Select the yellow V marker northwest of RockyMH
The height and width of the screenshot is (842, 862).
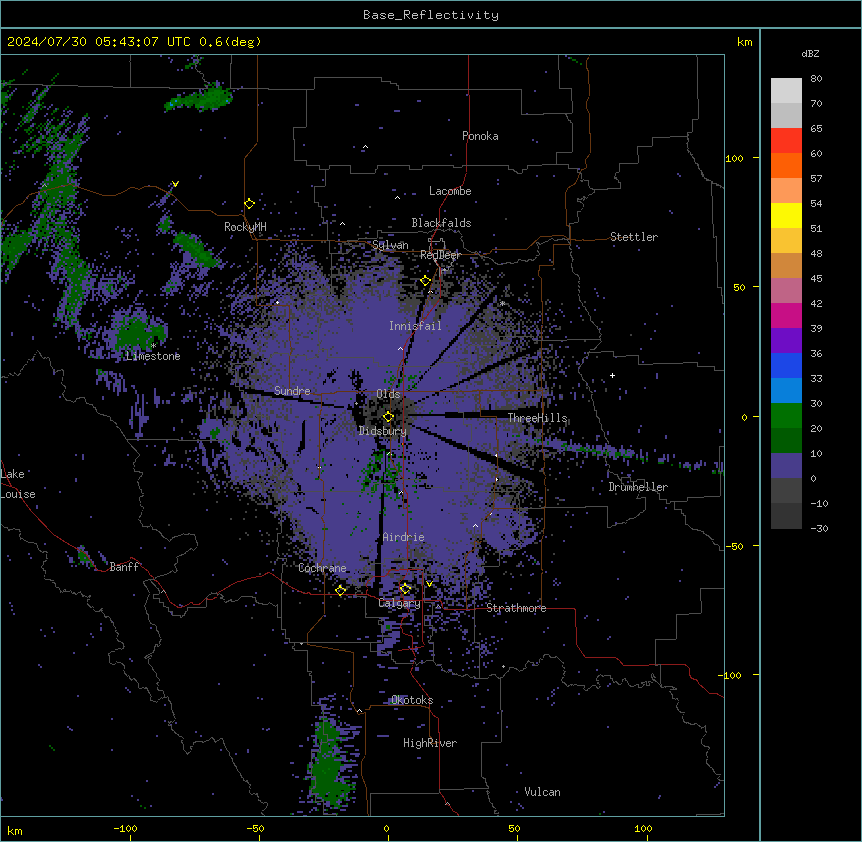[x=175, y=184]
